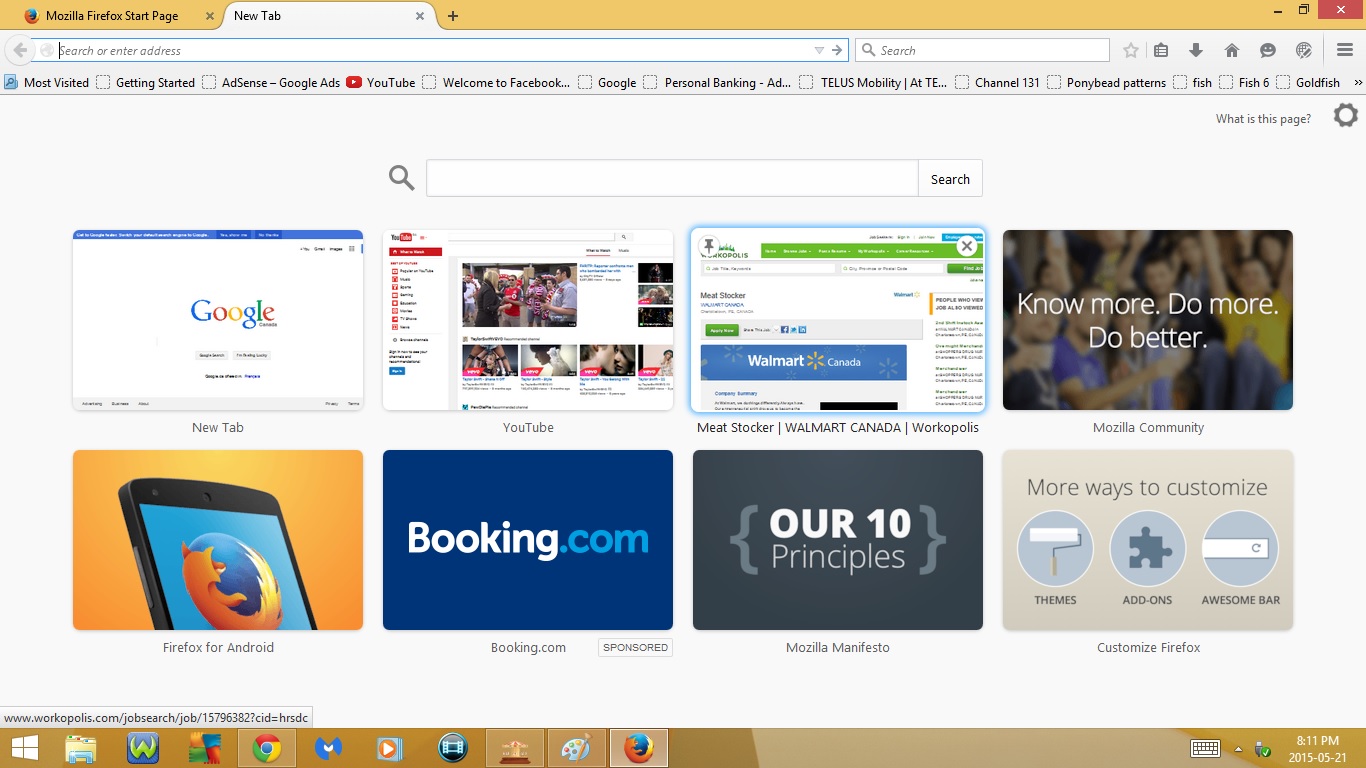Open Google bookmark in toolbar

point(607,83)
